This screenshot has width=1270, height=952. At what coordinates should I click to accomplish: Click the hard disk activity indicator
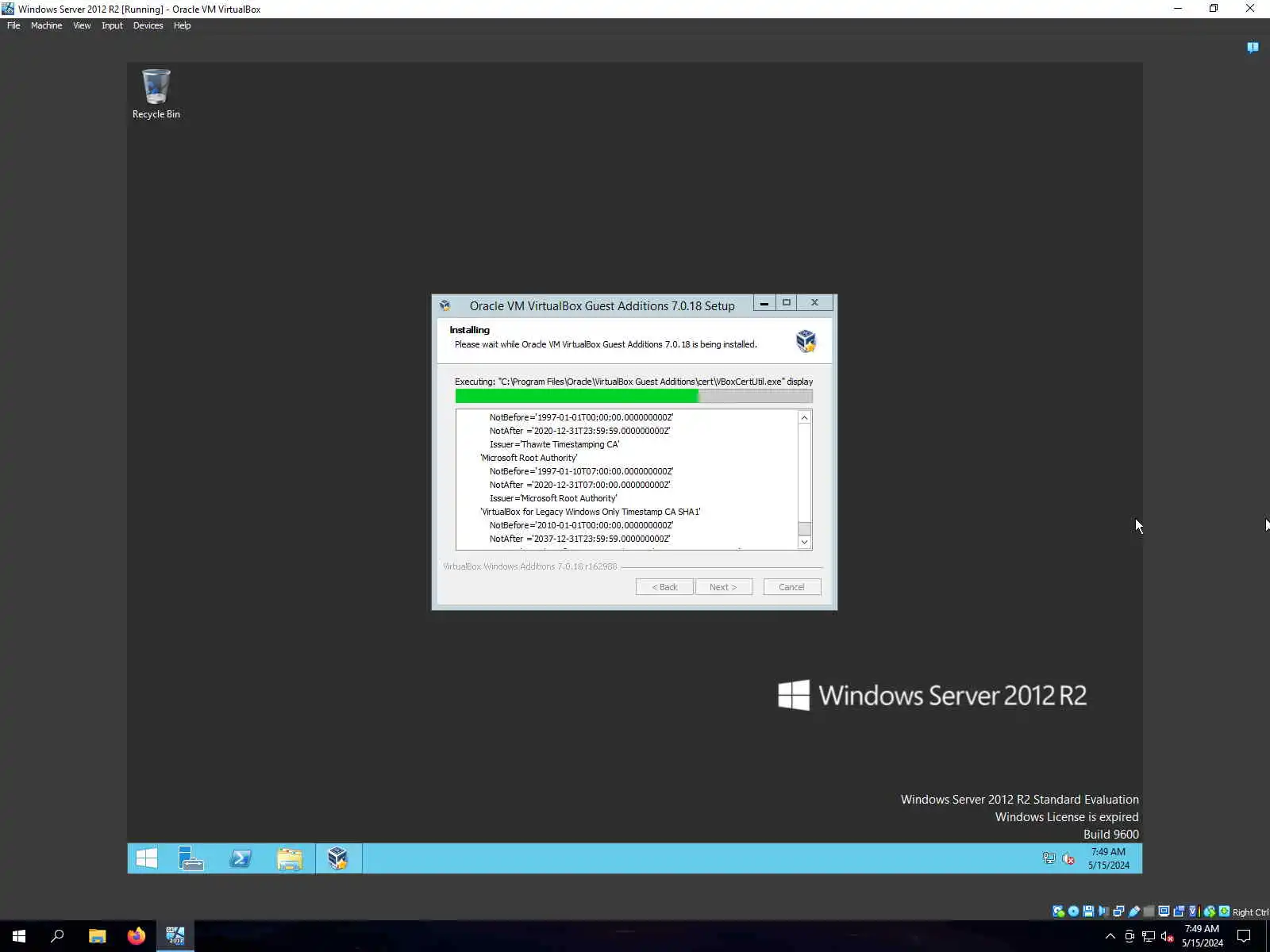coord(1058,912)
